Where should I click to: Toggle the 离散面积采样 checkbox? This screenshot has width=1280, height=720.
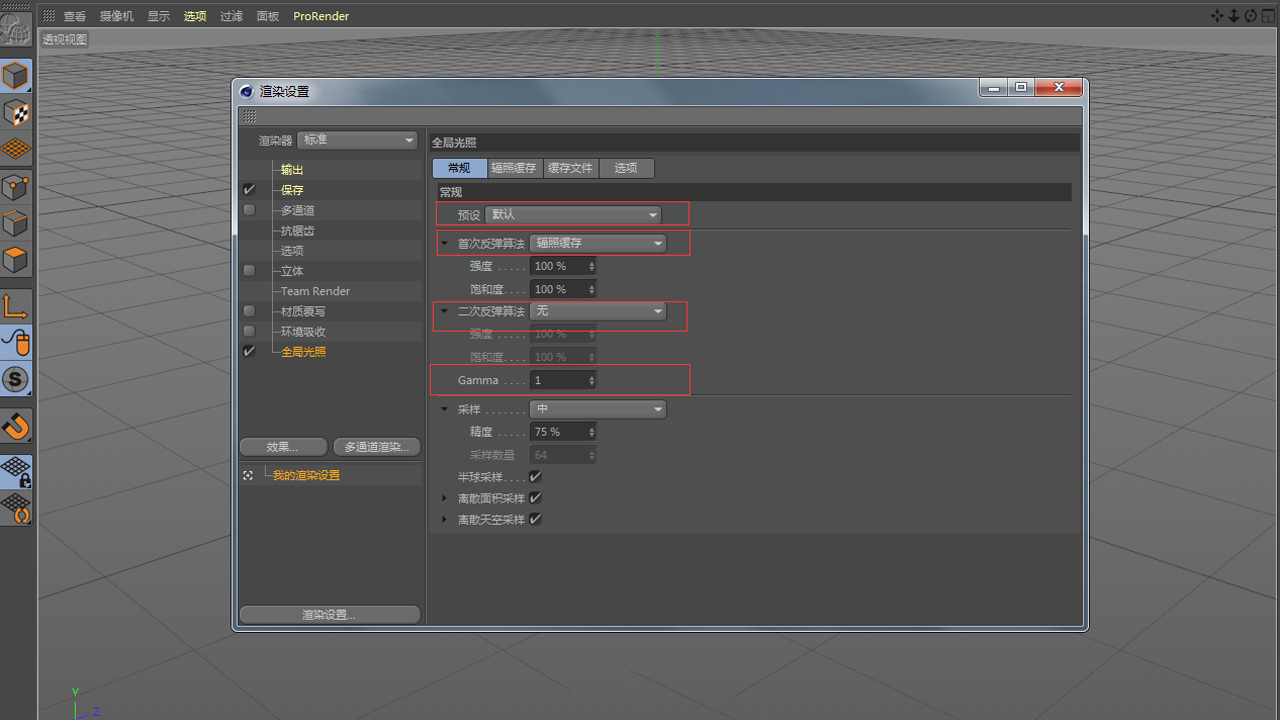[535, 498]
